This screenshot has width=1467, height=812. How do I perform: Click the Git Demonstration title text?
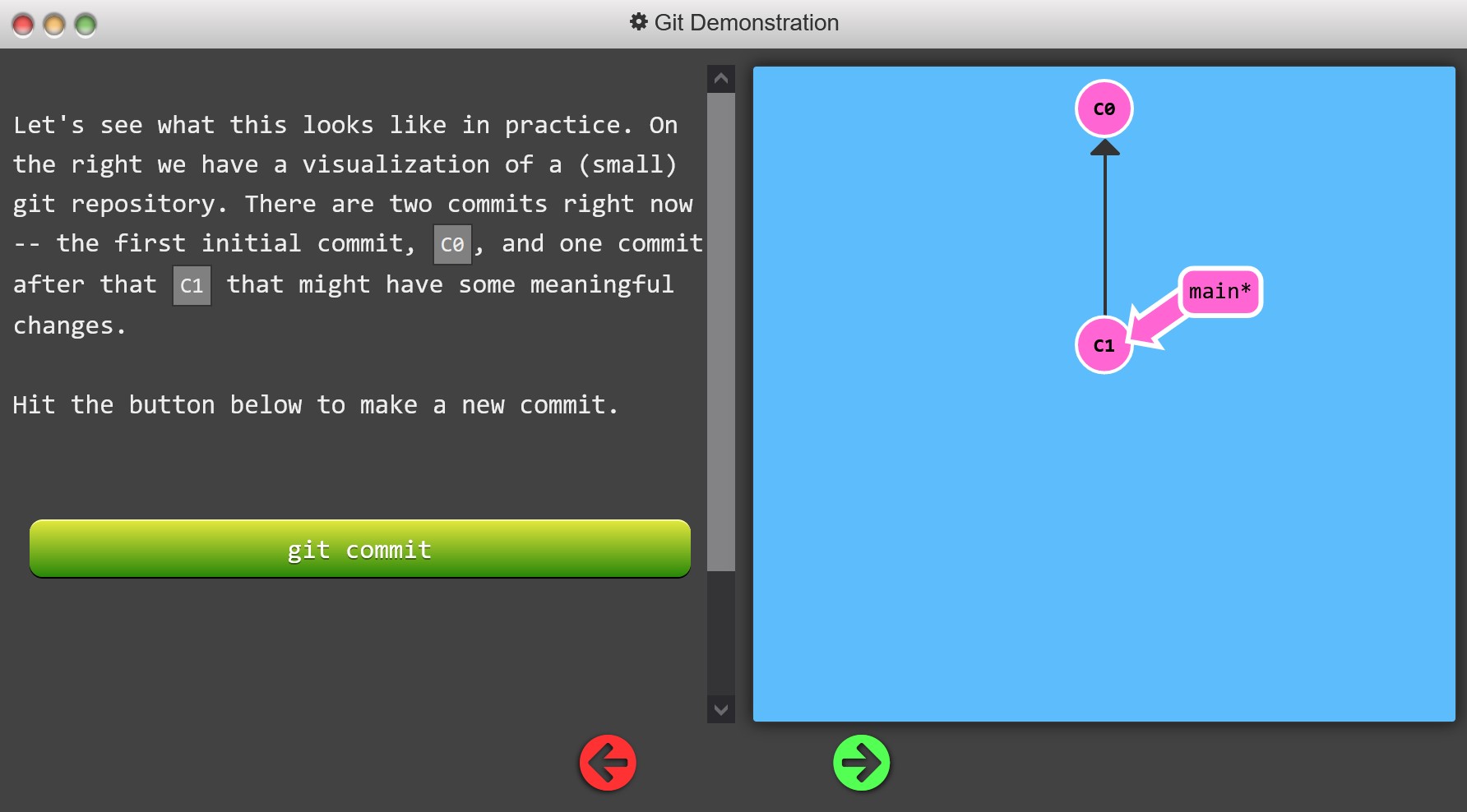(746, 22)
